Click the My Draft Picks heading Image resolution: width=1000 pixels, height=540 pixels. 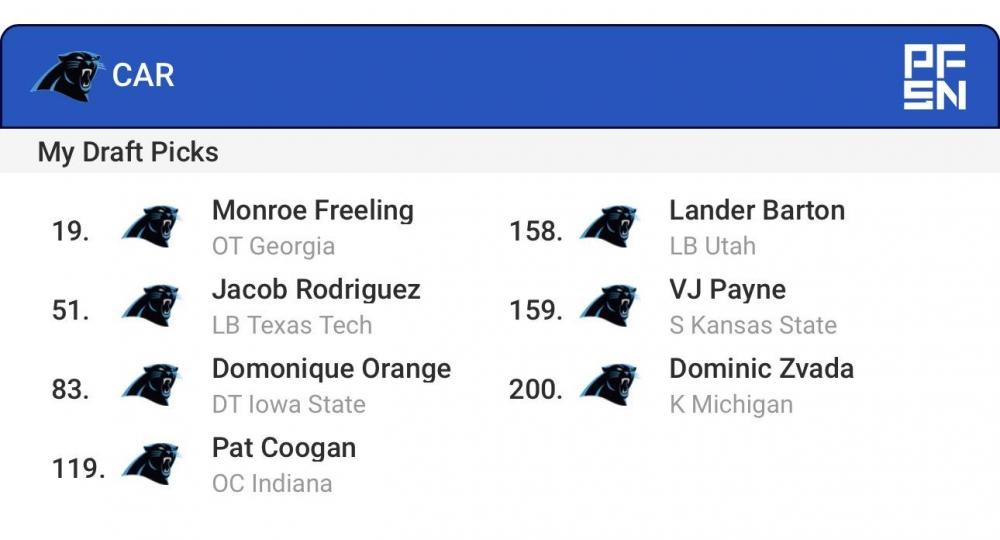pos(128,152)
